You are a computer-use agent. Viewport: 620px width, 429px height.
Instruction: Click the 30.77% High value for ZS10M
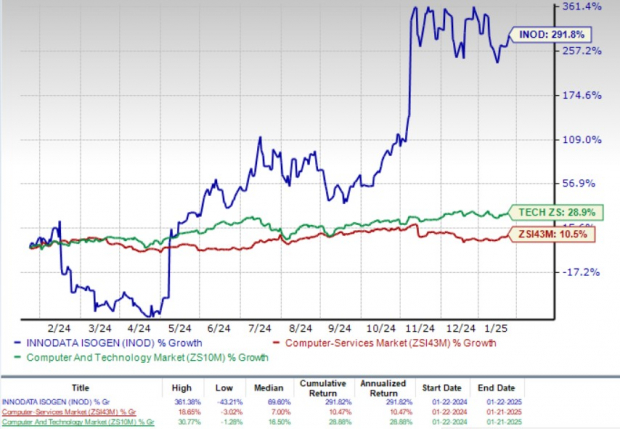pos(189,422)
